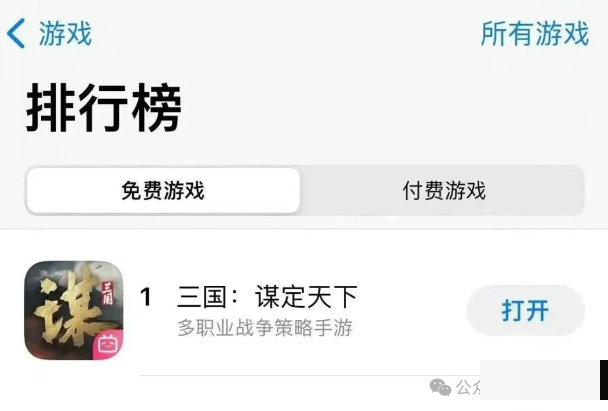Viewport: 608px width, 411px height.
Task: Tap the blue back chevron arrow
Action: coord(16,33)
